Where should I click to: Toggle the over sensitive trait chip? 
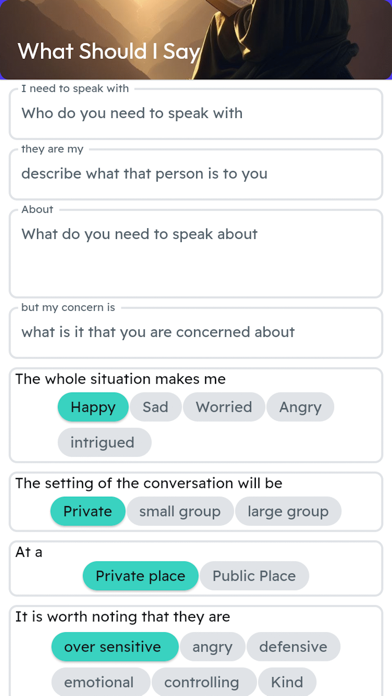point(115,647)
